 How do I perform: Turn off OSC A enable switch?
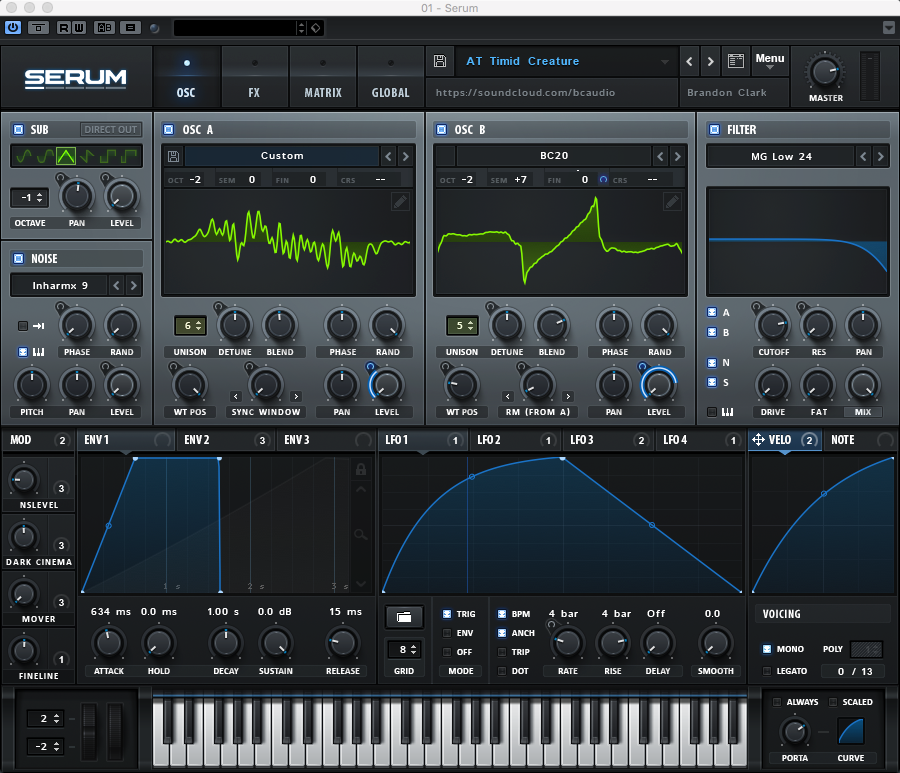(169, 129)
